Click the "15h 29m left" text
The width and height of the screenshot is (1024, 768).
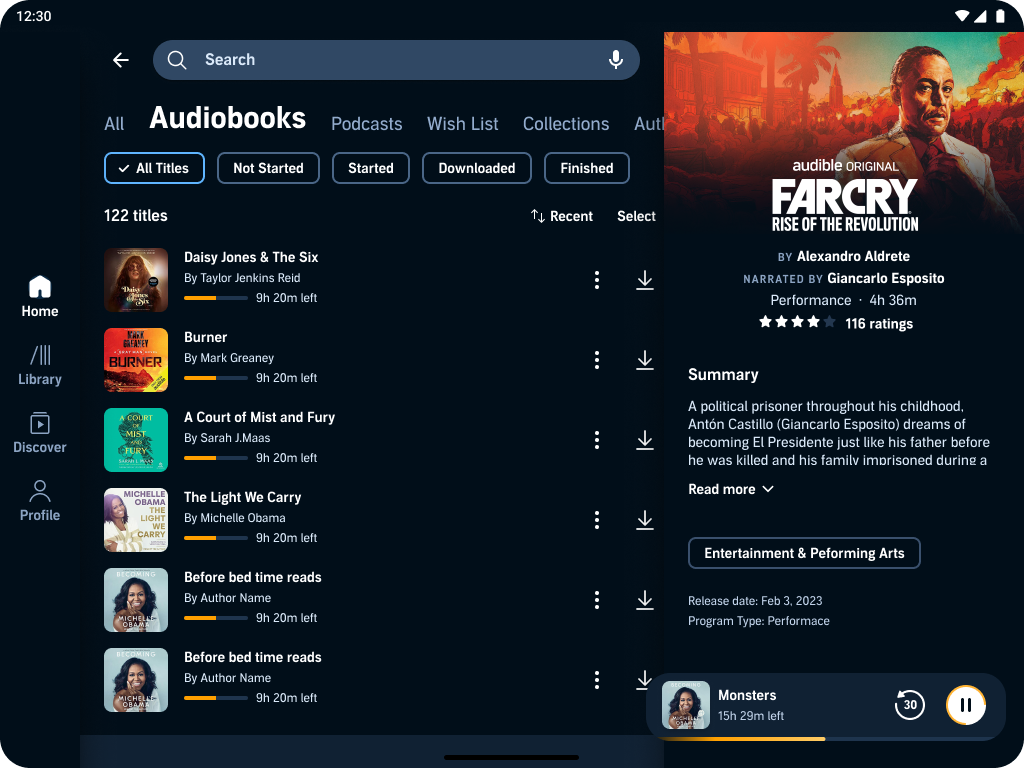[x=751, y=716]
